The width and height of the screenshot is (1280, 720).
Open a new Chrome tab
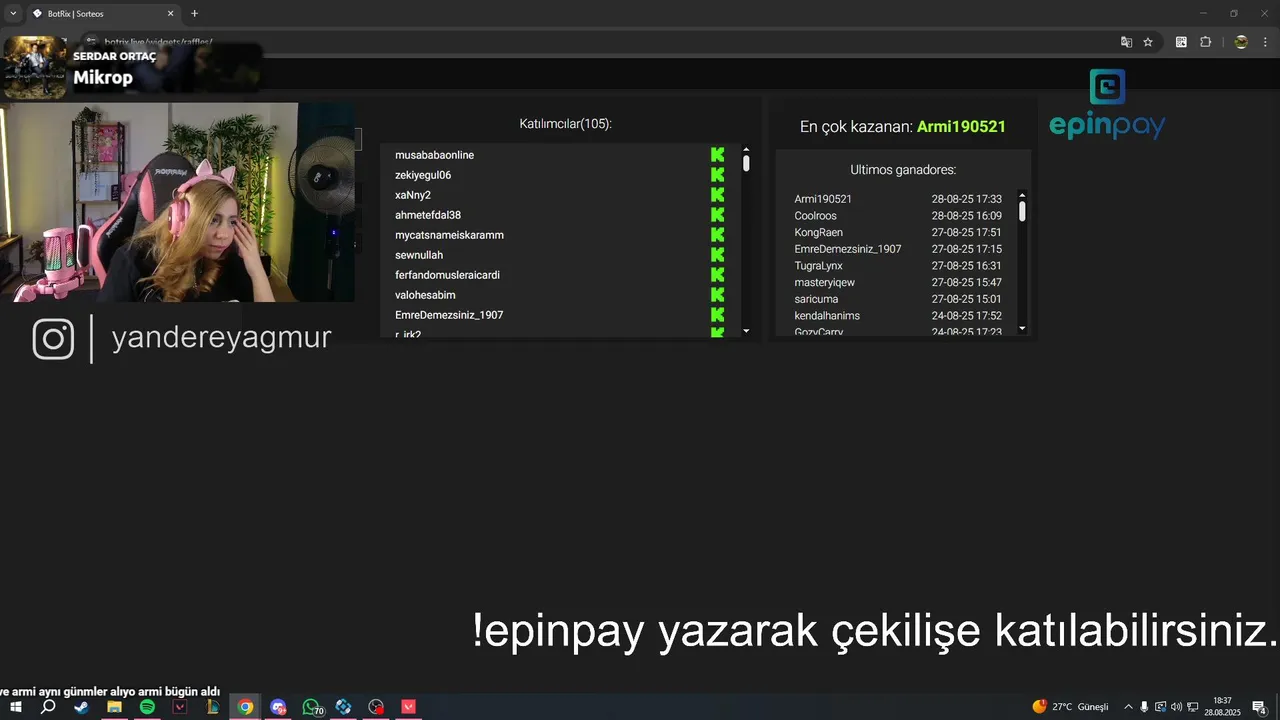point(194,14)
